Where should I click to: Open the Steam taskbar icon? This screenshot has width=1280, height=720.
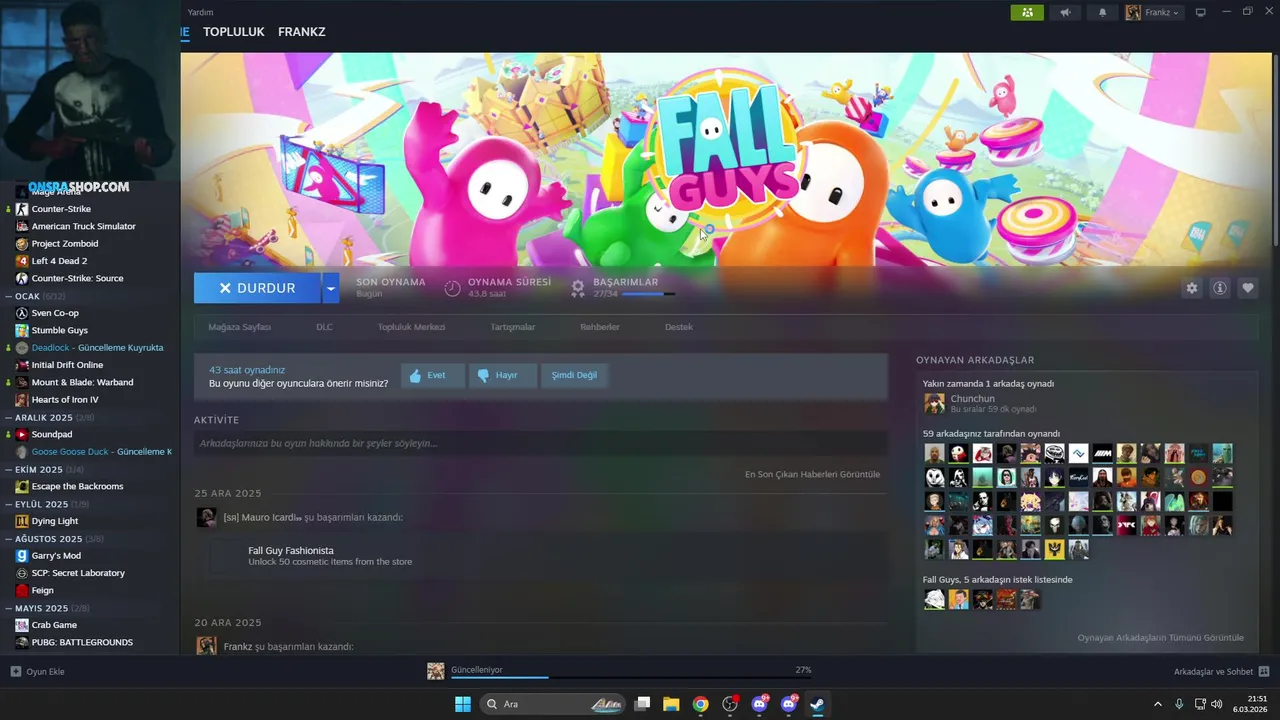[817, 704]
